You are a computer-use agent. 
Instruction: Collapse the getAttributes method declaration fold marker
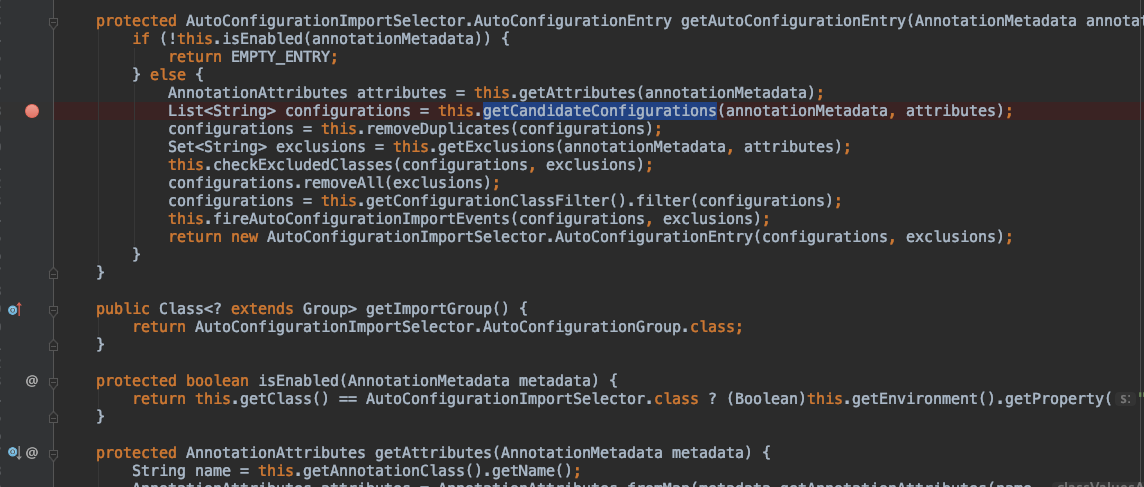53,453
